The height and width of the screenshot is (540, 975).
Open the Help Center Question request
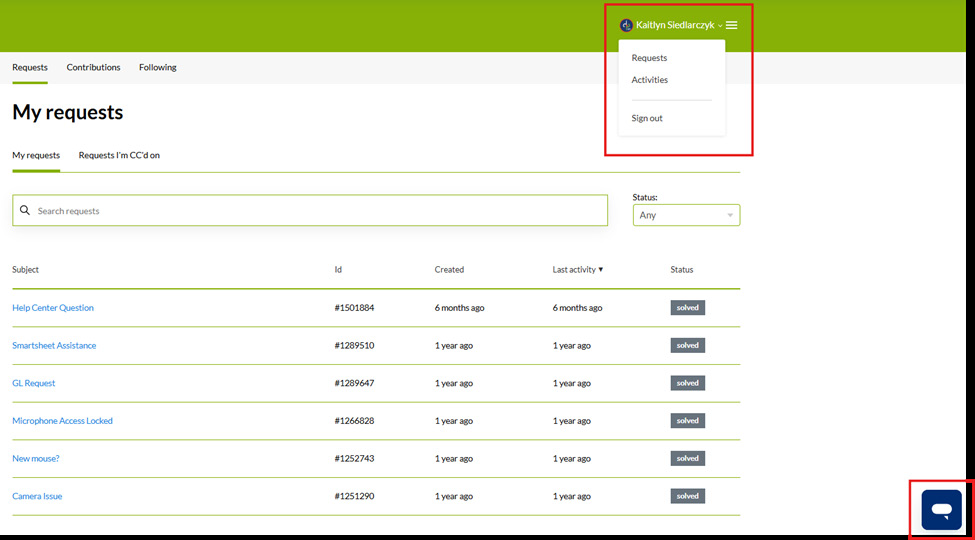point(53,308)
